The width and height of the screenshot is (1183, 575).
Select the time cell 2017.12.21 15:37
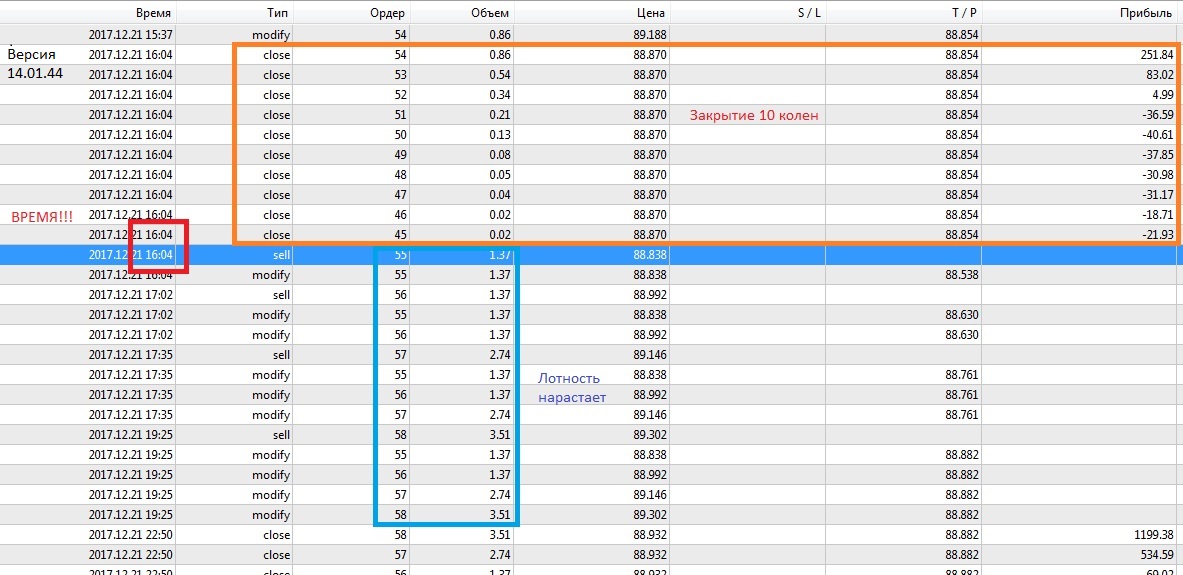point(131,35)
